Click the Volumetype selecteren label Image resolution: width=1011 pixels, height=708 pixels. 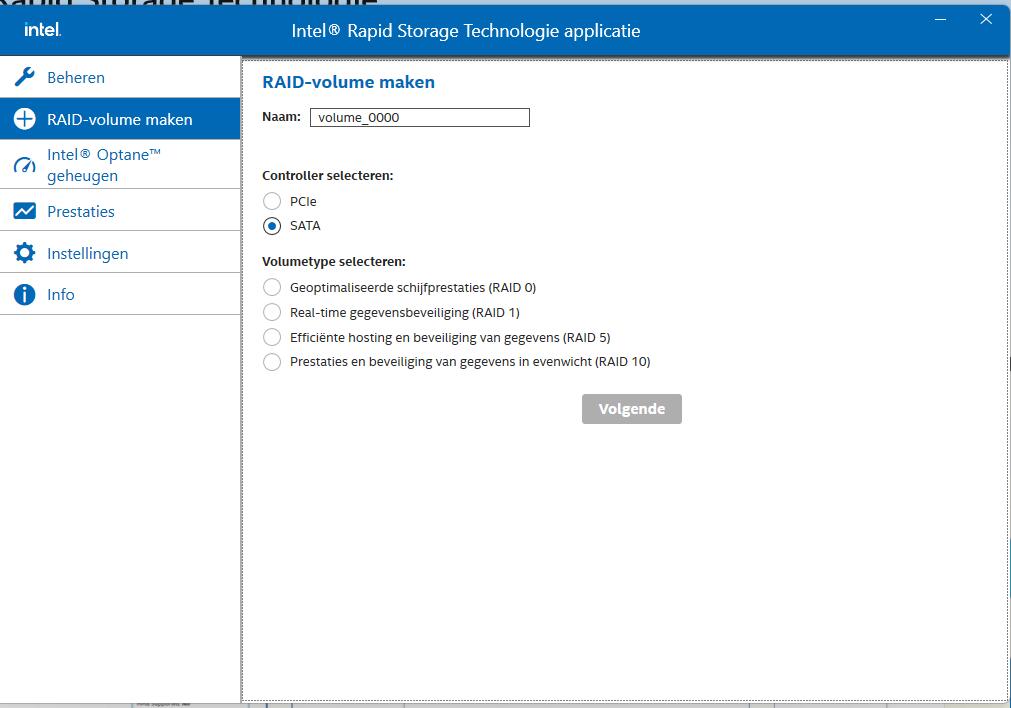tap(333, 262)
